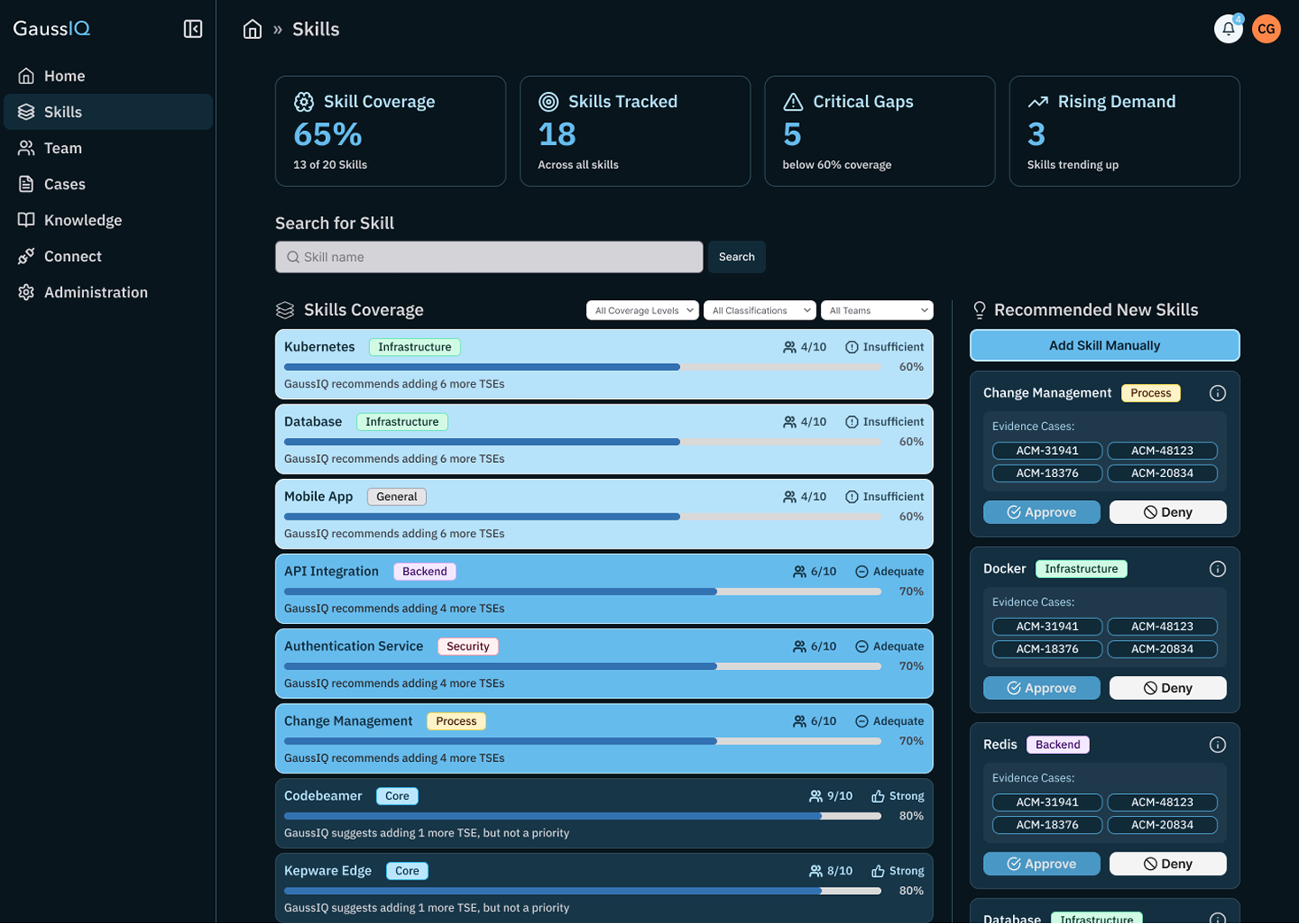The width and height of the screenshot is (1299, 924).
Task: Open evidence case ACM-18376 under Redis
Action: (1048, 826)
